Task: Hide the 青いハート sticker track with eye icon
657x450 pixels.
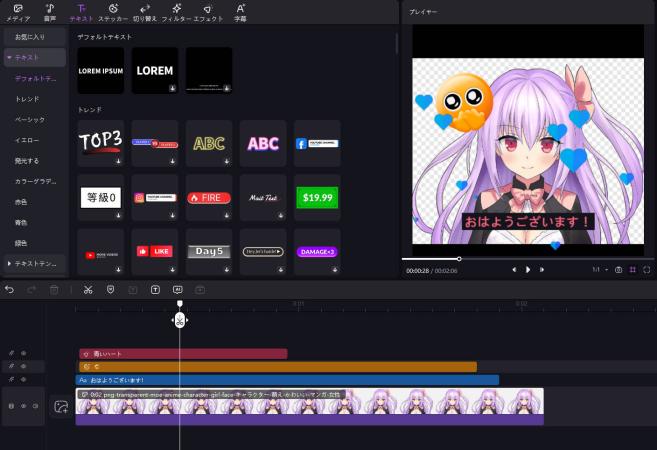Action: click(24, 353)
